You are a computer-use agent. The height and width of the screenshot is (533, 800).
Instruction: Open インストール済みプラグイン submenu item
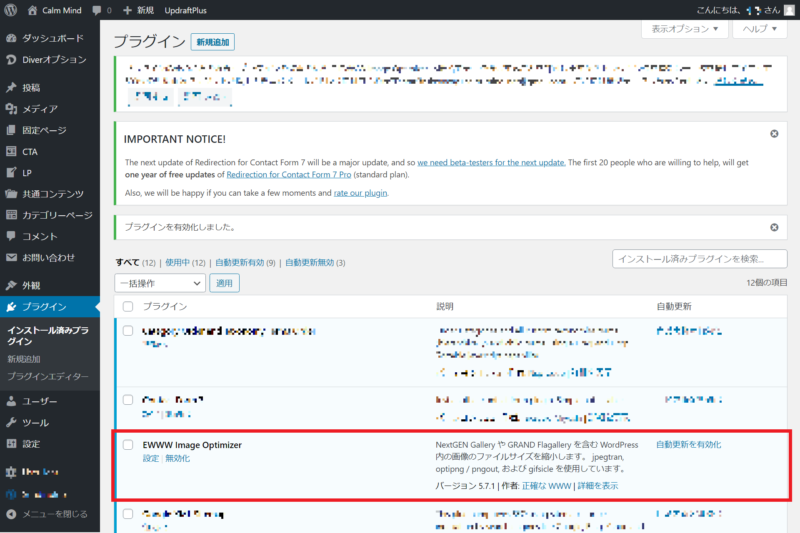pos(48,336)
